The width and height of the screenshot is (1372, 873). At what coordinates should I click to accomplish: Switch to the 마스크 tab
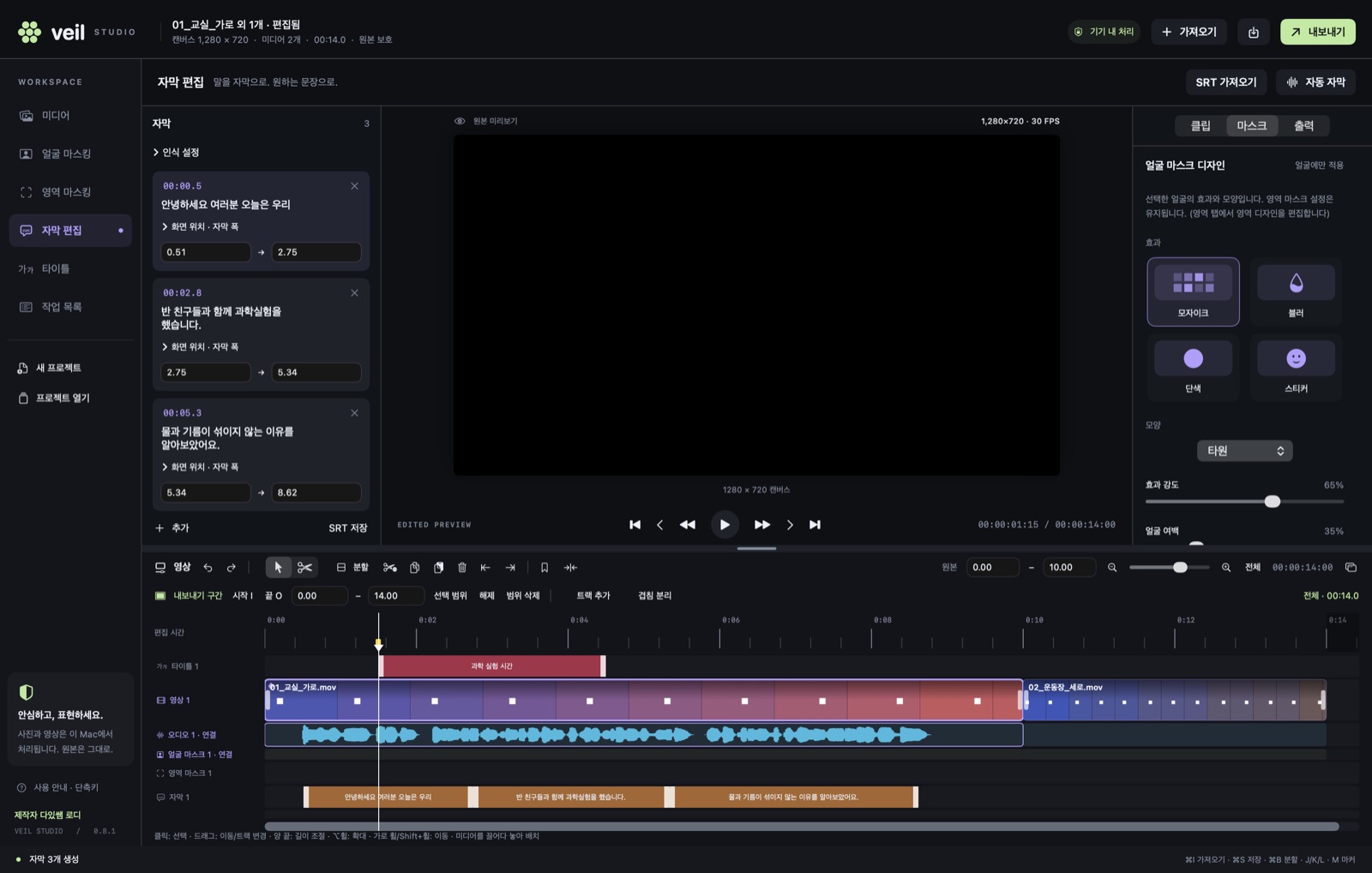coord(1252,126)
